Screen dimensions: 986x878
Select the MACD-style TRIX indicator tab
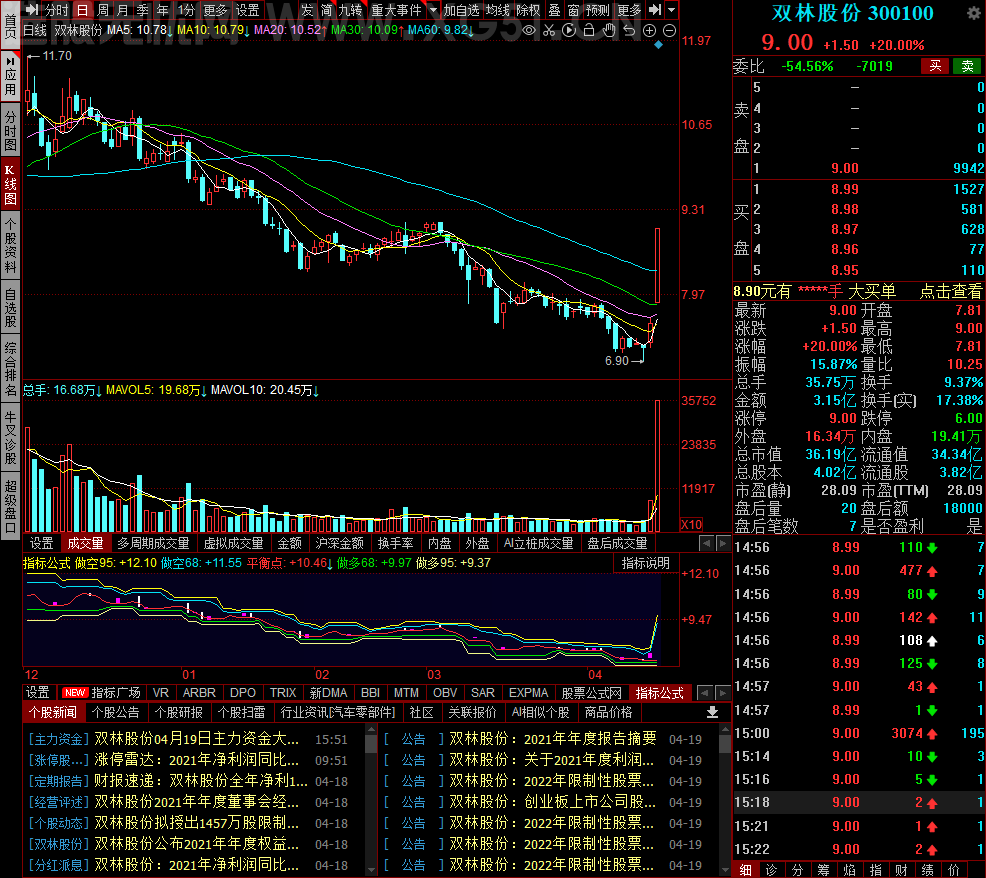click(x=283, y=692)
